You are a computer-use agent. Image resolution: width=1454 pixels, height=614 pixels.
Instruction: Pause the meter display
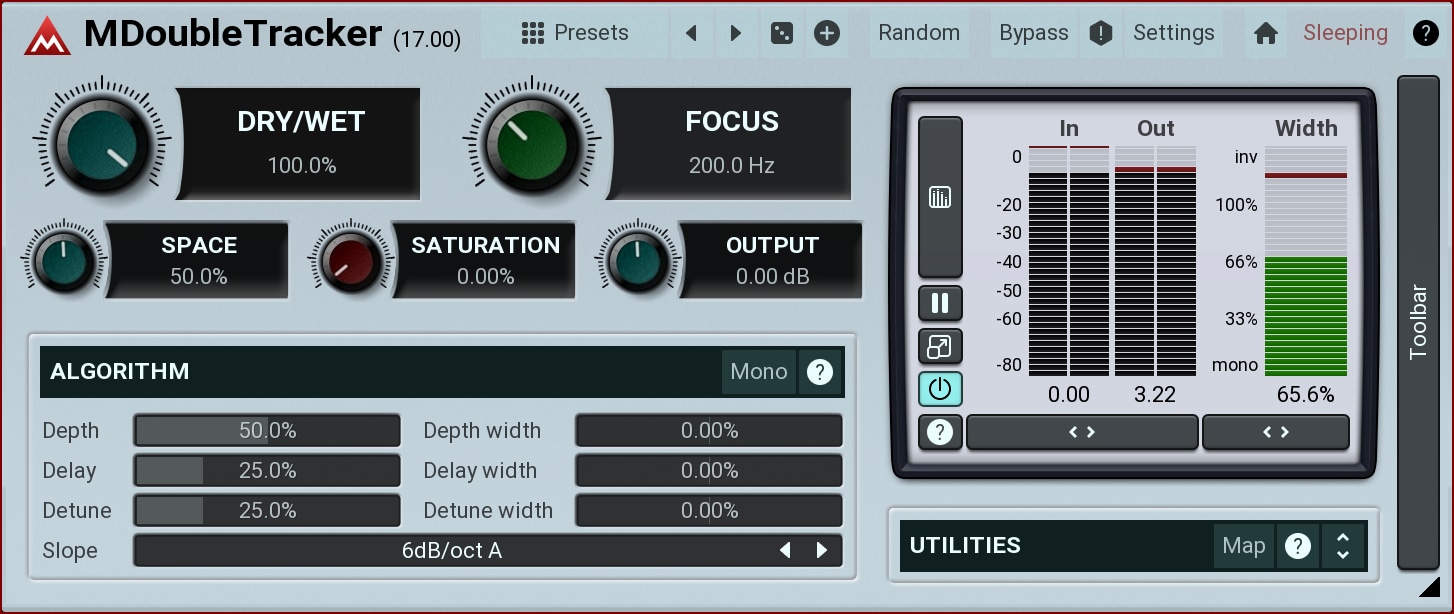(x=940, y=303)
